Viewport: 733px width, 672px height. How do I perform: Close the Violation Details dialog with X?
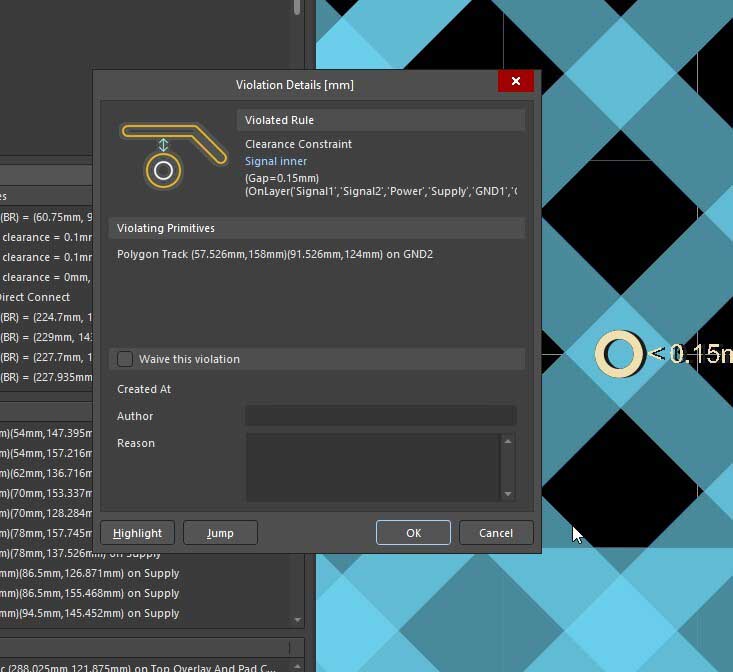515,82
